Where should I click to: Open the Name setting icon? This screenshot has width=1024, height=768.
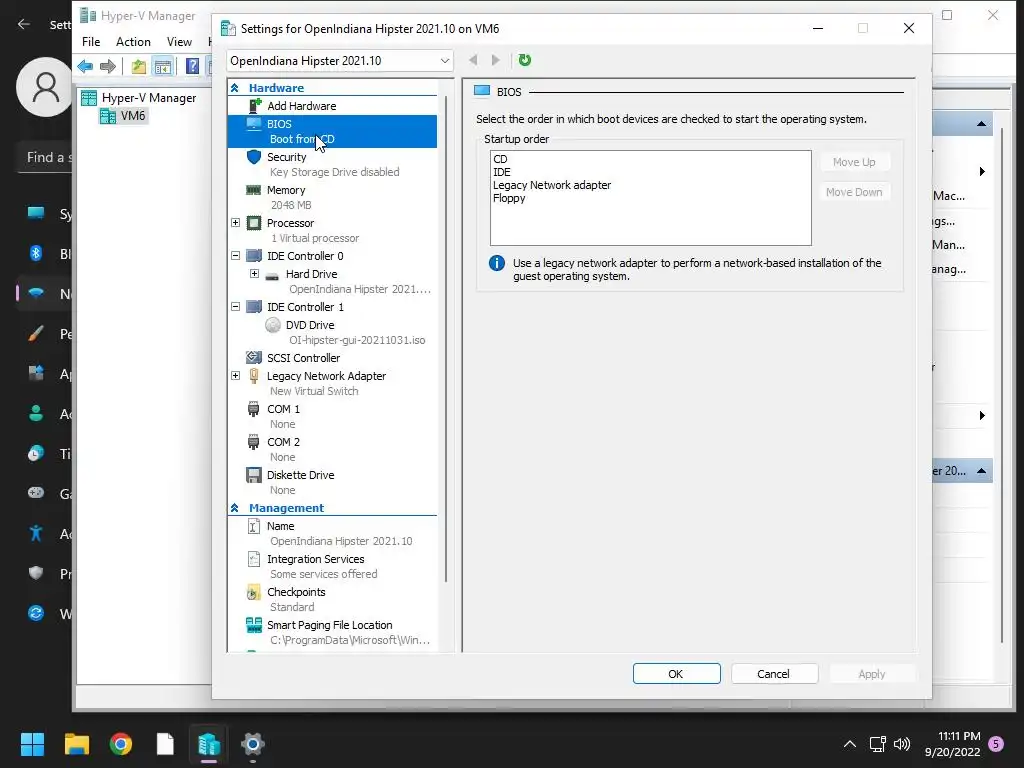(x=254, y=526)
